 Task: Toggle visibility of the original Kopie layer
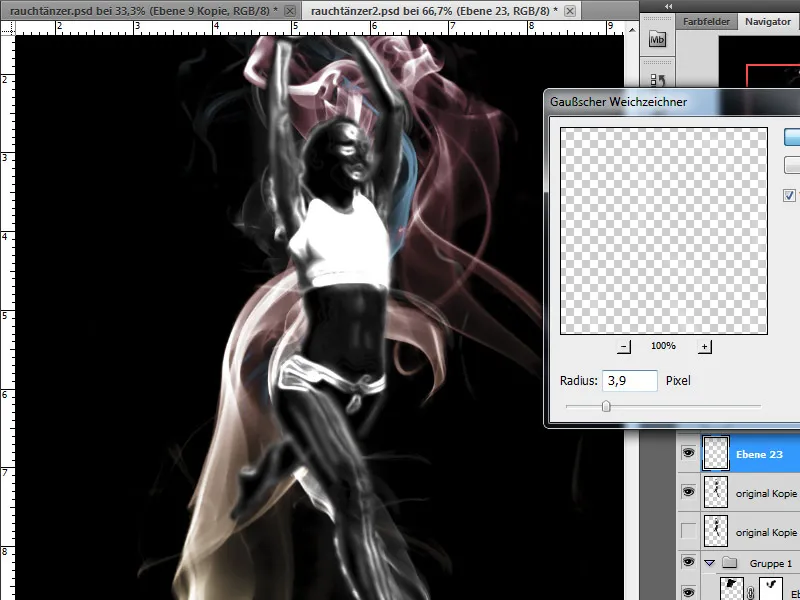(x=687, y=492)
